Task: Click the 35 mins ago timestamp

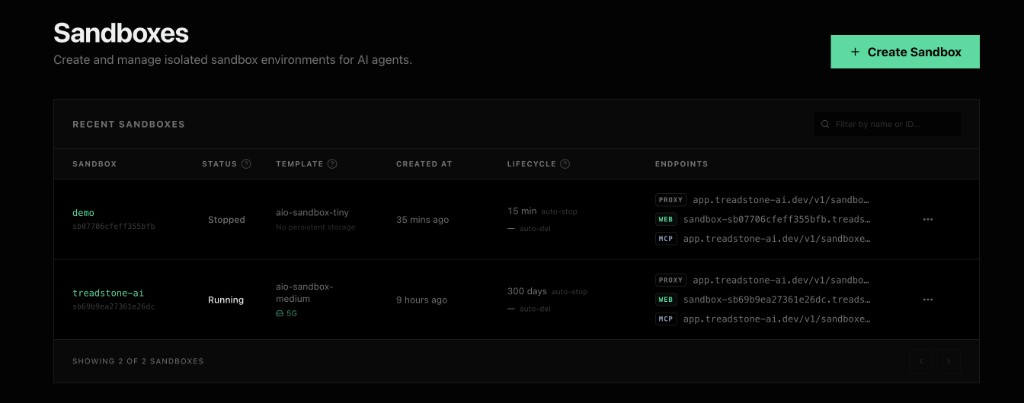Action: coord(423,220)
